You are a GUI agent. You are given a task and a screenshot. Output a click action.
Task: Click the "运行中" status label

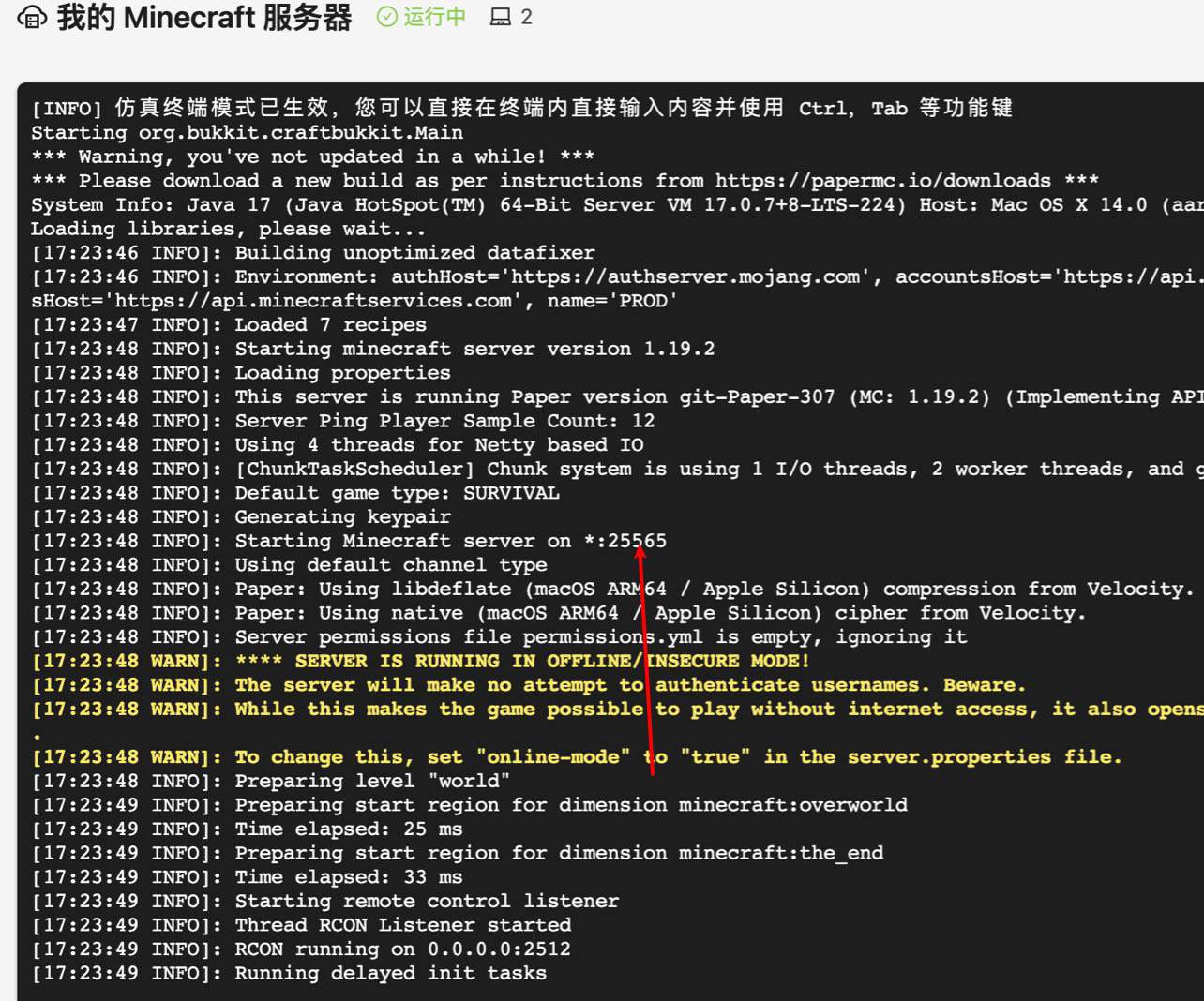[434, 17]
